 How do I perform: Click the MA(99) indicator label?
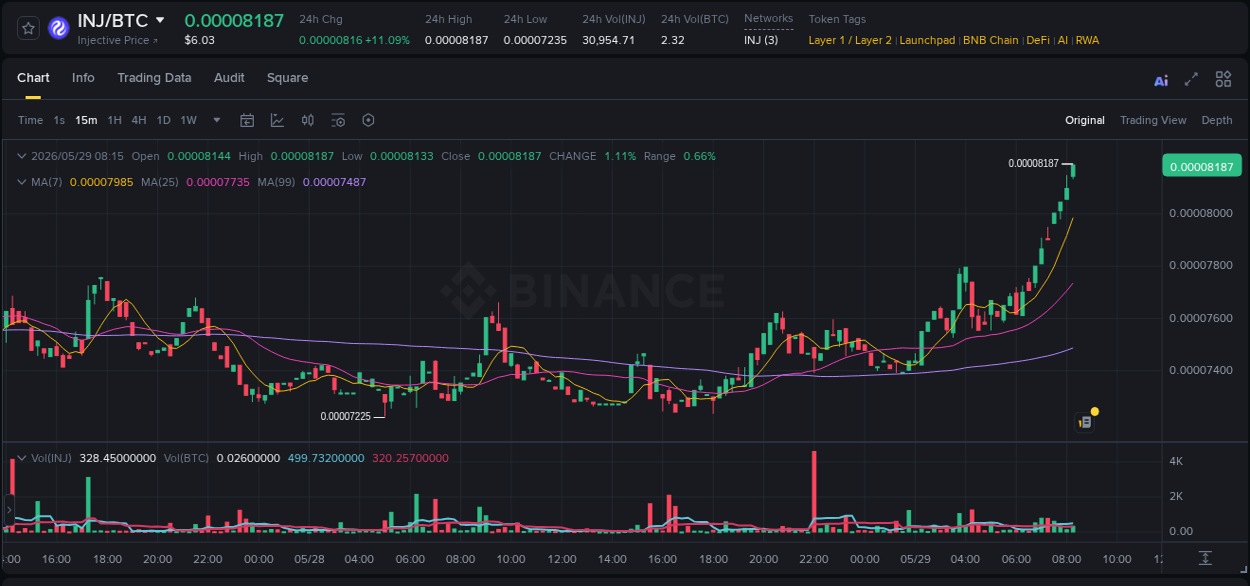click(x=276, y=182)
